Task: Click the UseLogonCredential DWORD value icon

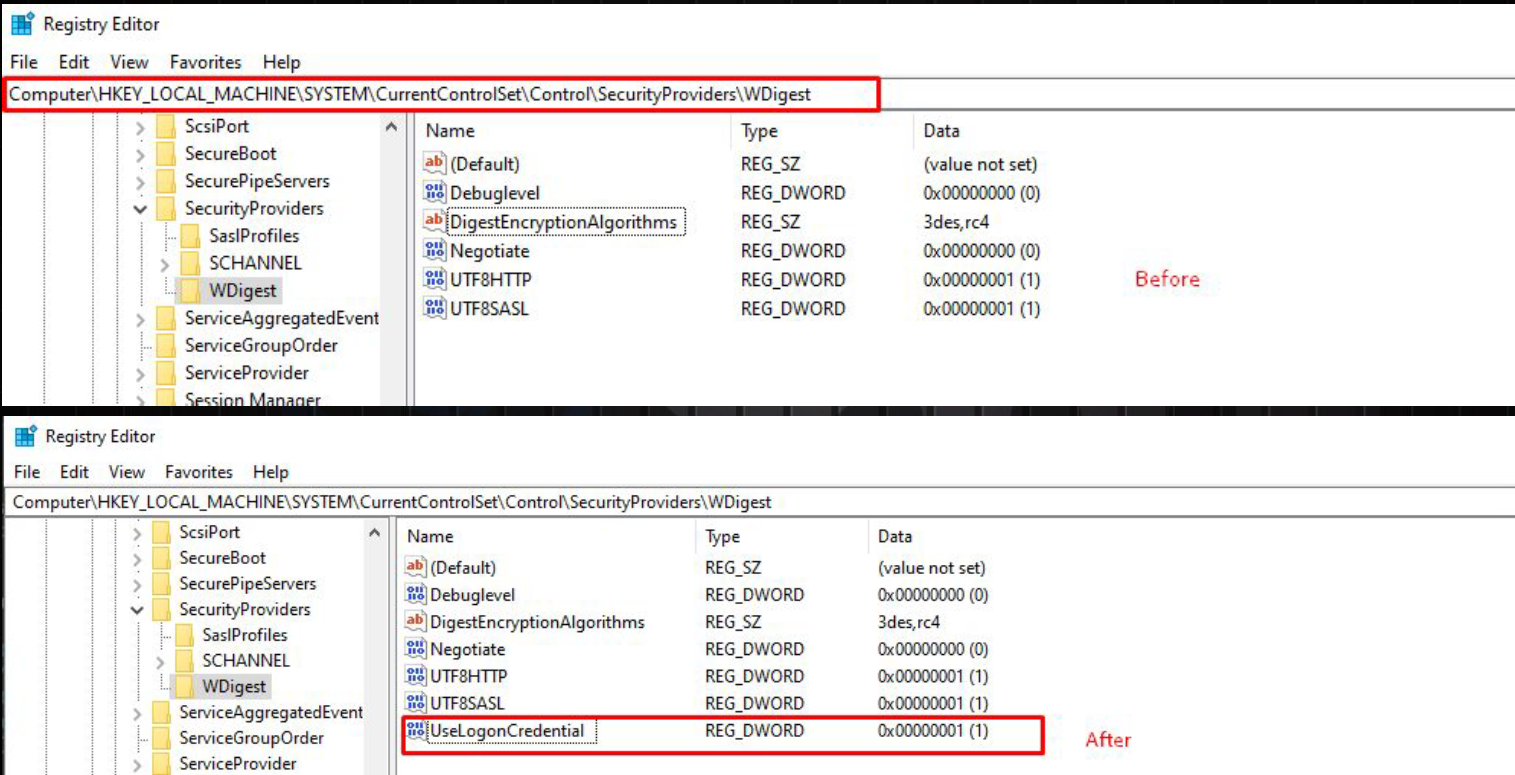Action: tap(416, 731)
